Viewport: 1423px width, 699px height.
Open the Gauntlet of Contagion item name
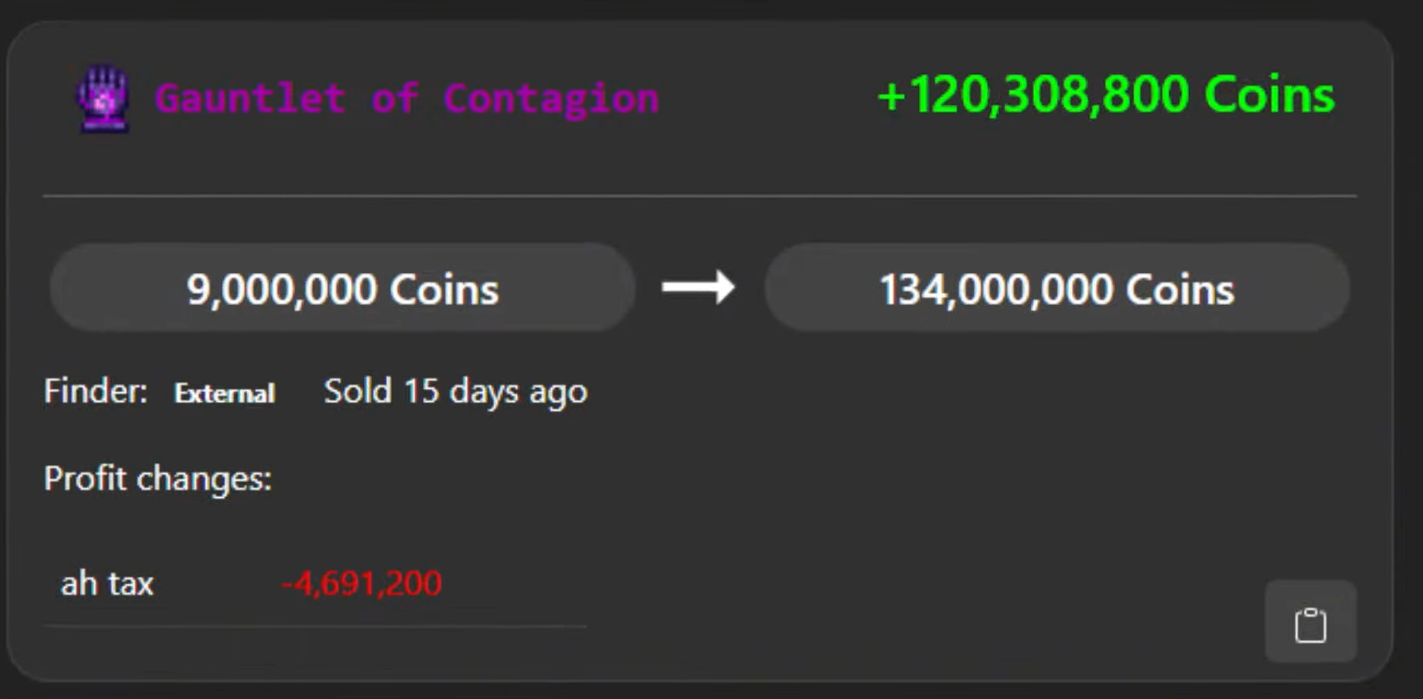[406, 98]
